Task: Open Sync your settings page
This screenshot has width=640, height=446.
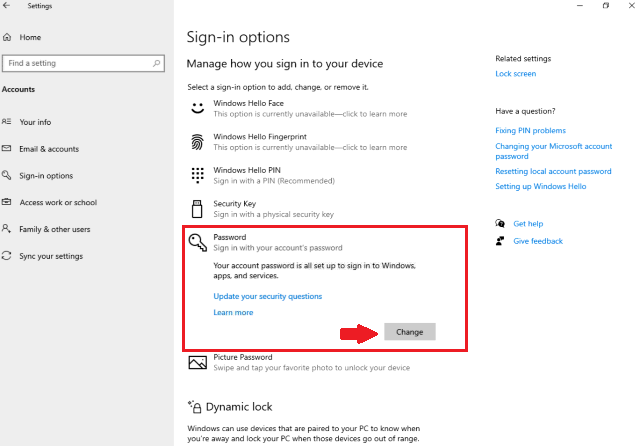Action: point(51,256)
